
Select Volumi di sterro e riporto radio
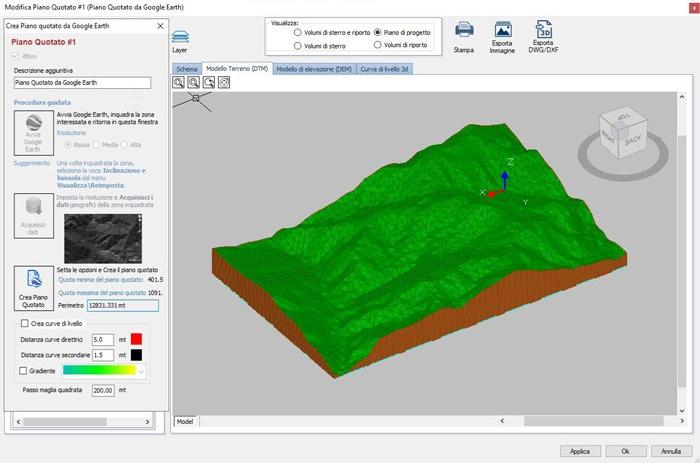(x=298, y=32)
